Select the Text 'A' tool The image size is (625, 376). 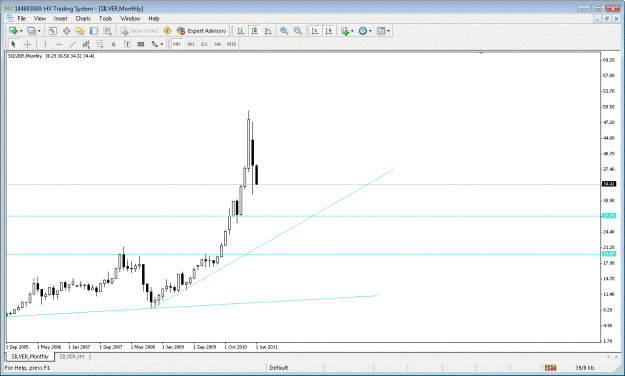113,44
